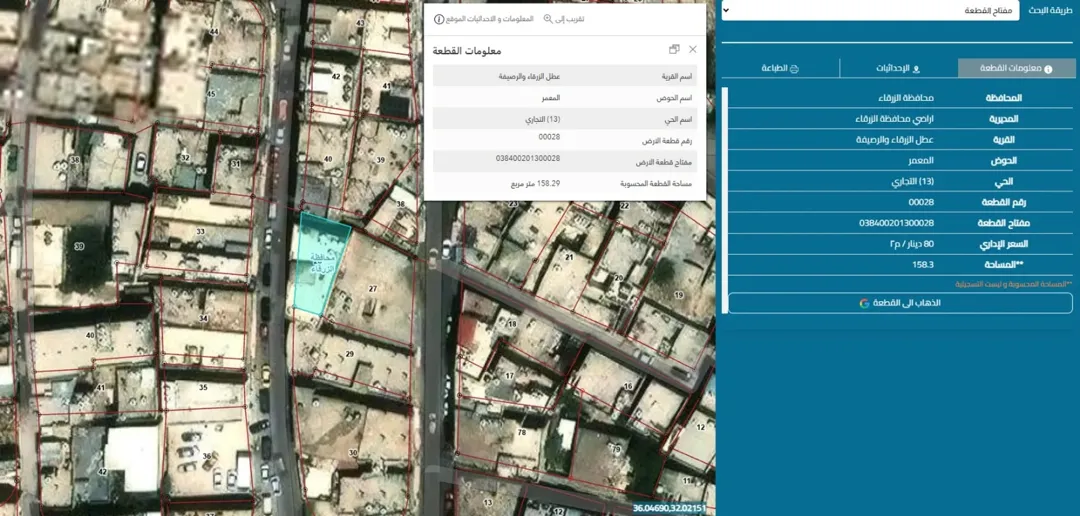Viewport: 1080px width, 516px height.
Task: Click parcel number 34 on the map
Action: tap(203, 318)
